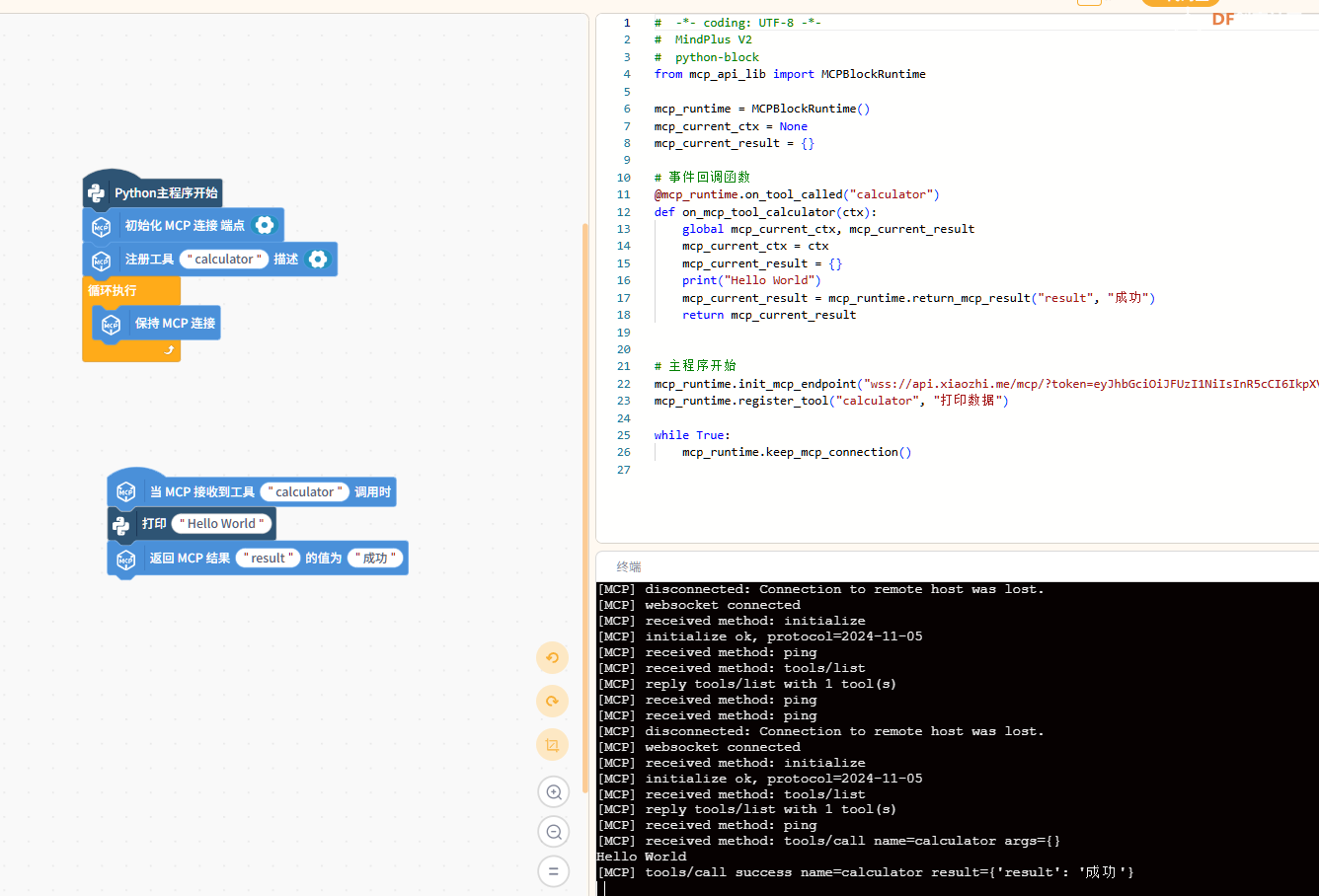Click the 终端 terminal panel tab
This screenshot has height=896, width=1319.
tap(629, 566)
